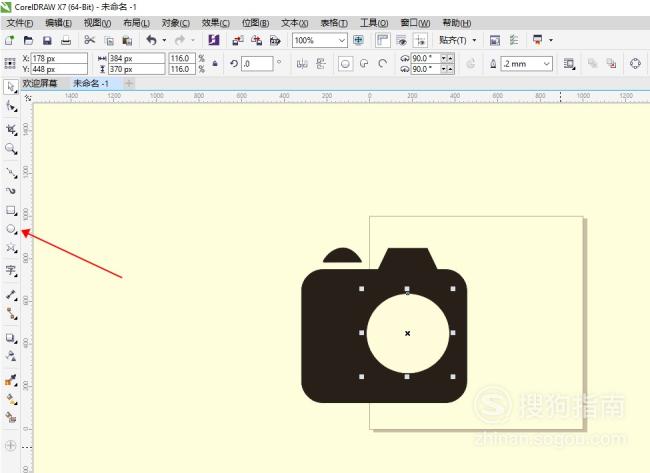Select the Interactive Fill tool
This screenshot has width=650, height=473.
(11, 399)
